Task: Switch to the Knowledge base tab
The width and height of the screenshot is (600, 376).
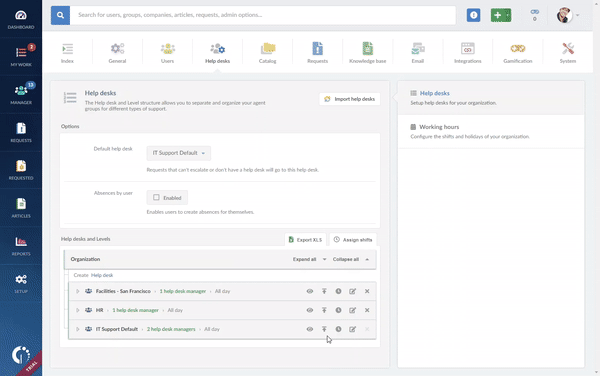Action: tap(367, 53)
